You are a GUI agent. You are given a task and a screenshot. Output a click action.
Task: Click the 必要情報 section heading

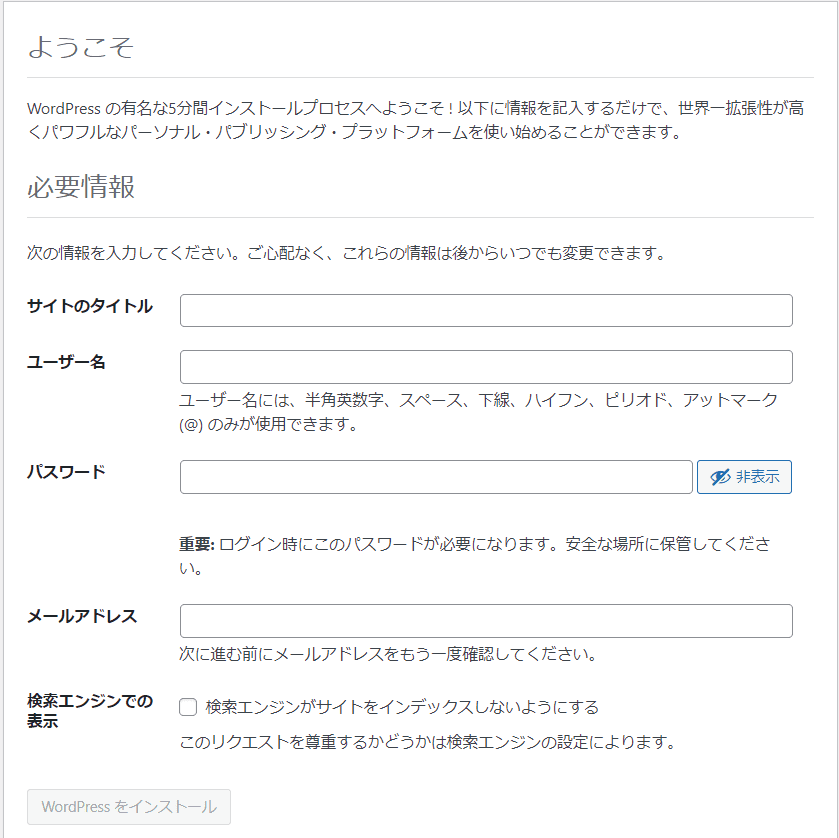pos(81,187)
